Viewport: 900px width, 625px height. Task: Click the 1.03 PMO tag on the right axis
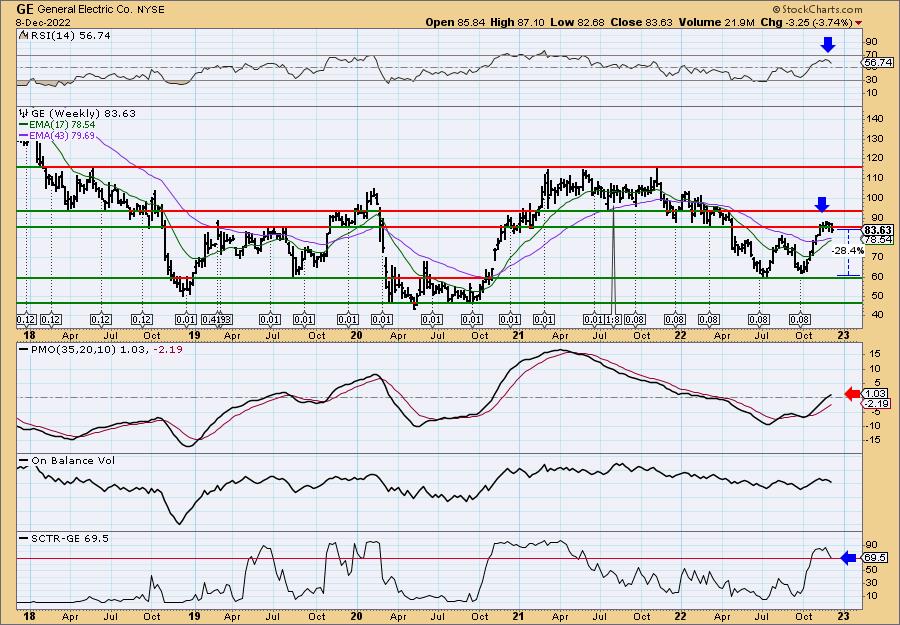pos(877,394)
